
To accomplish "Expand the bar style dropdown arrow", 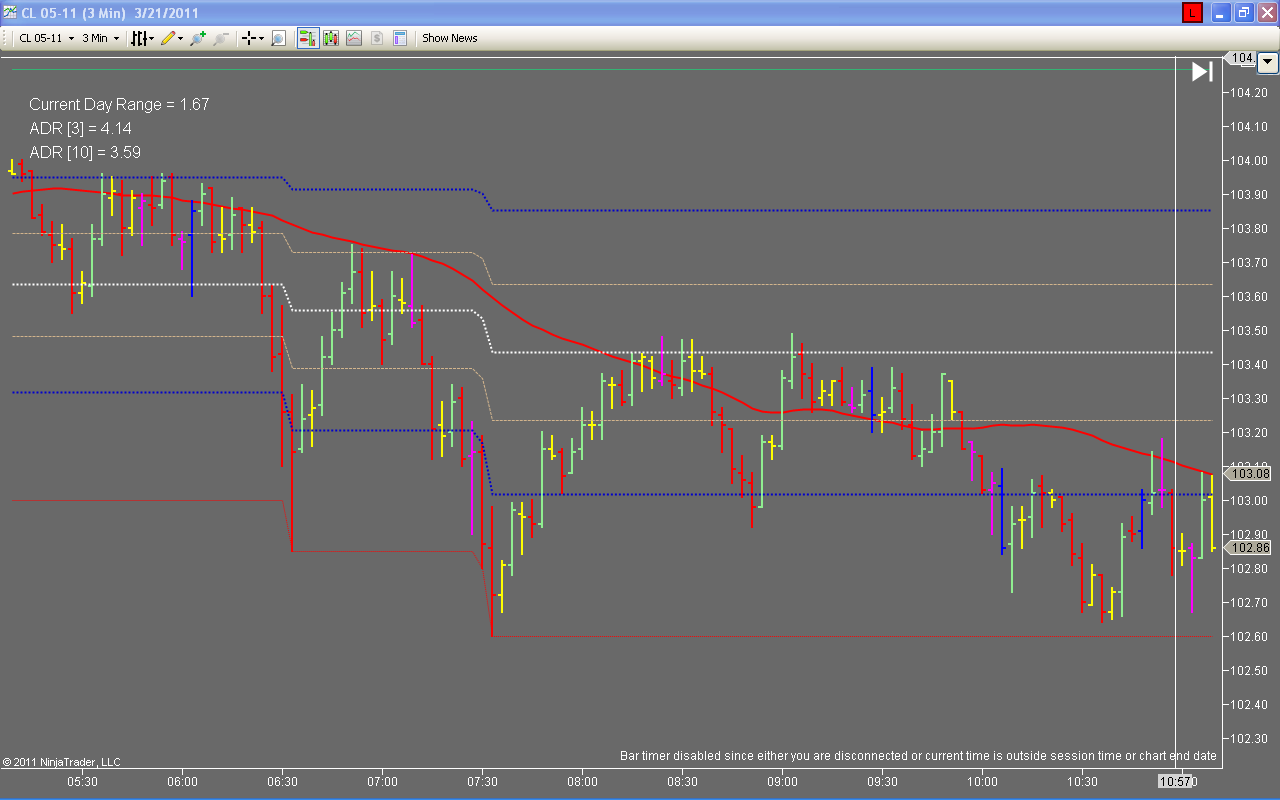I will click(x=152, y=38).
